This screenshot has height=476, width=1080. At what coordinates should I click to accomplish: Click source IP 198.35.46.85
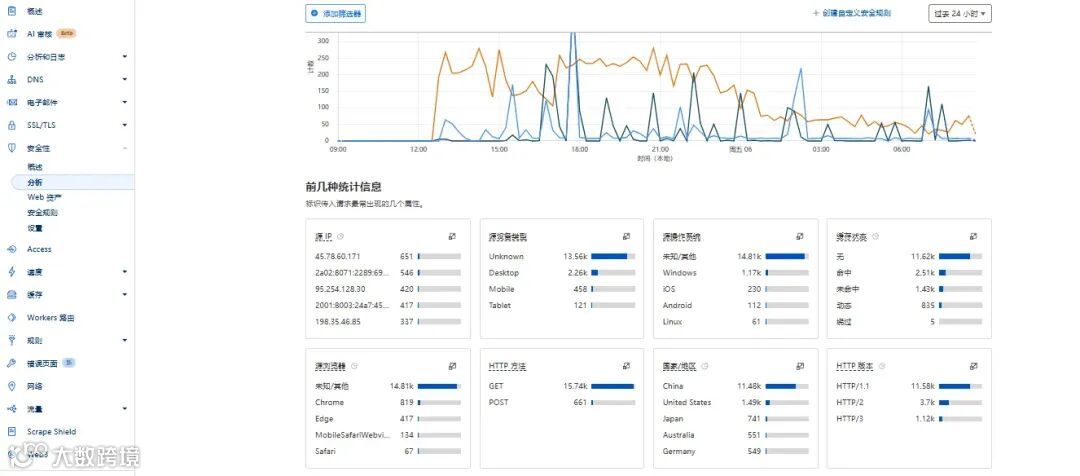tap(338, 322)
